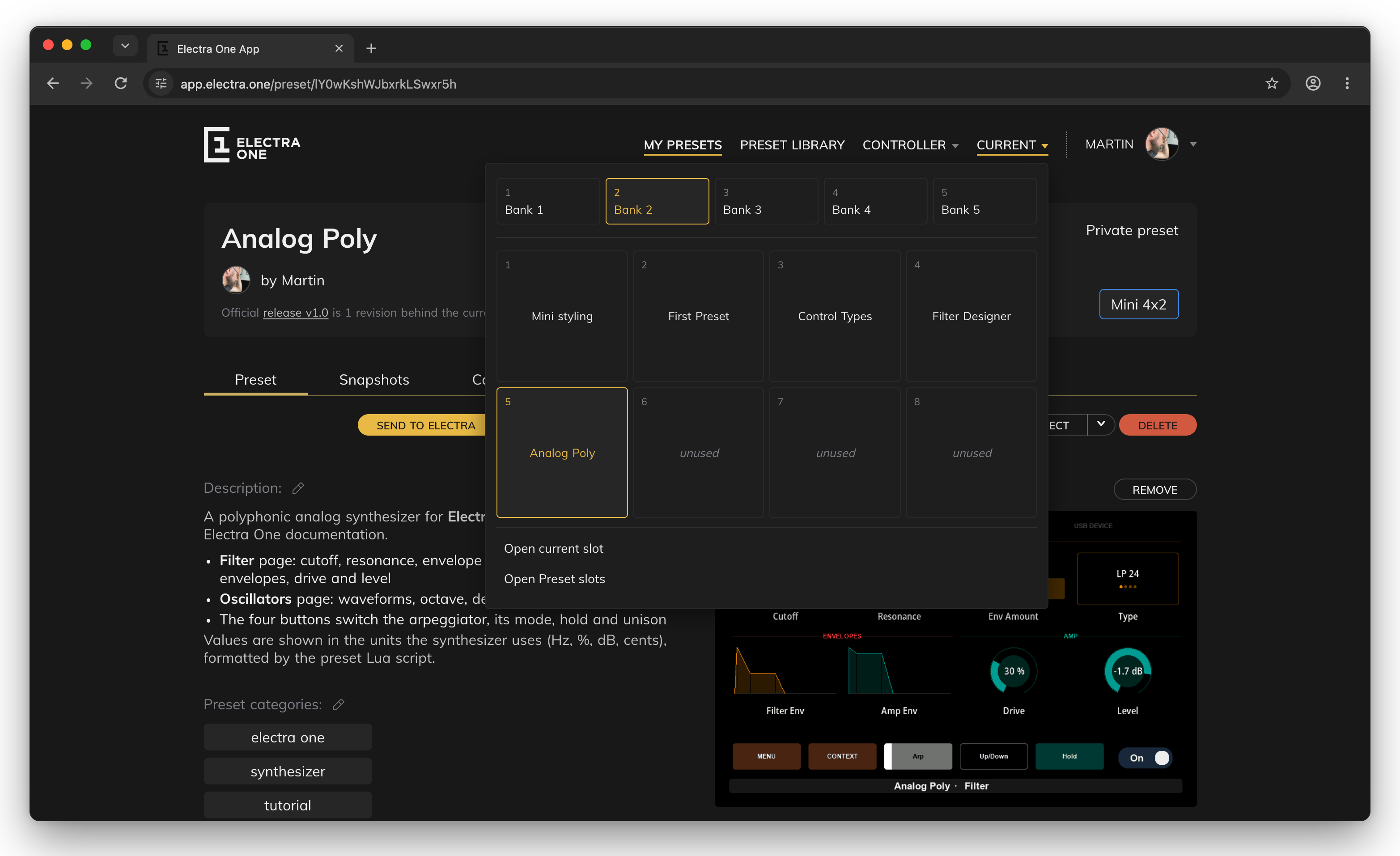1400x856 pixels.
Task: Reload the current page
Action: pyautogui.click(x=120, y=84)
